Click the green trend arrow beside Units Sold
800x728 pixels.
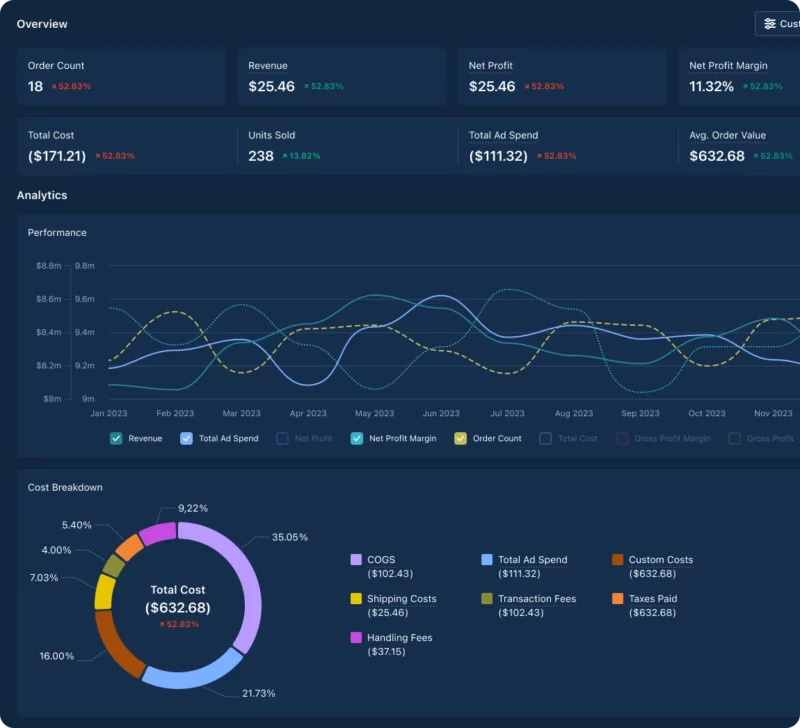285,156
